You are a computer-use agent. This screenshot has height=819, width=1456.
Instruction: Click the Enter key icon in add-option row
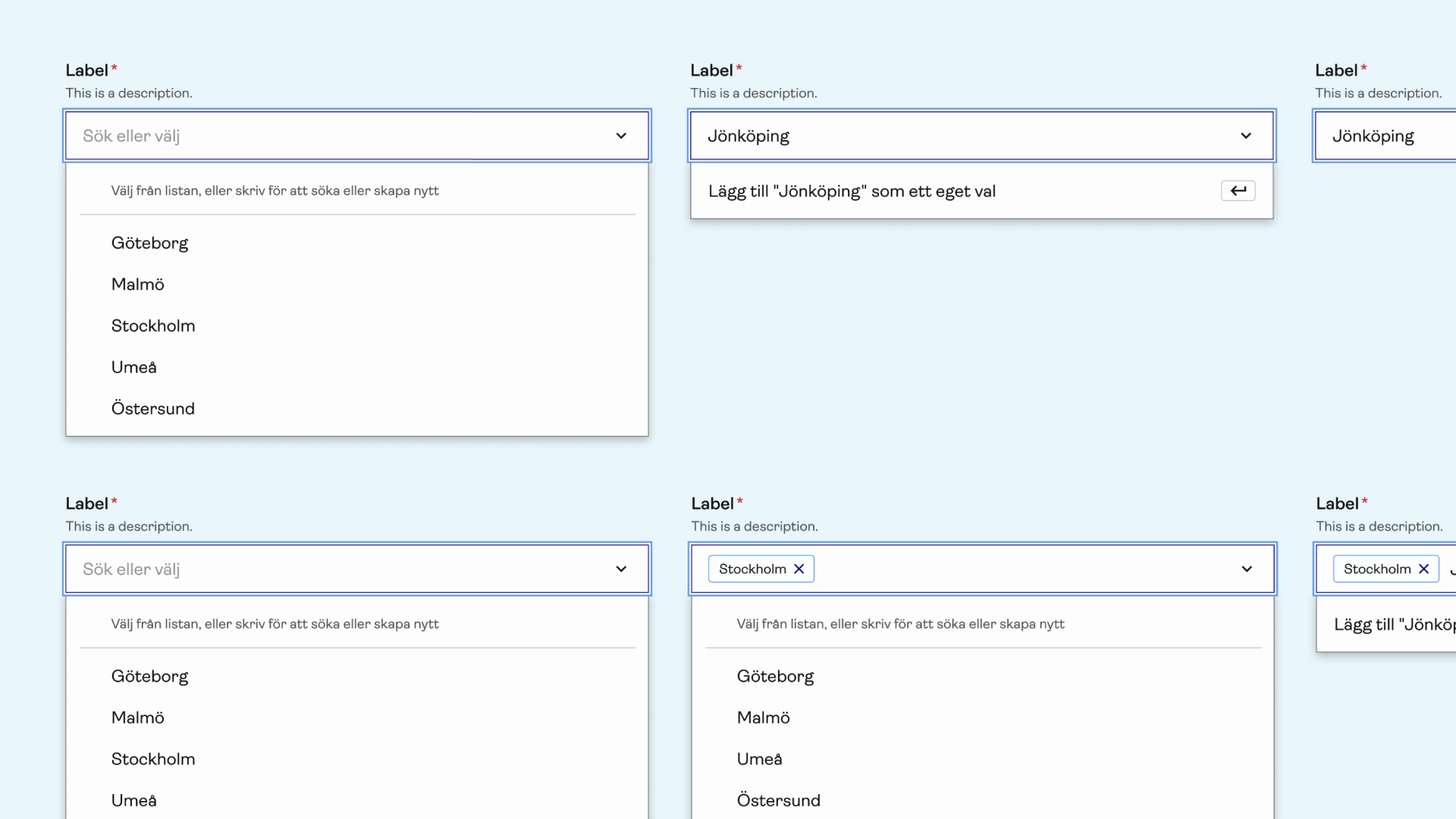[1238, 191]
